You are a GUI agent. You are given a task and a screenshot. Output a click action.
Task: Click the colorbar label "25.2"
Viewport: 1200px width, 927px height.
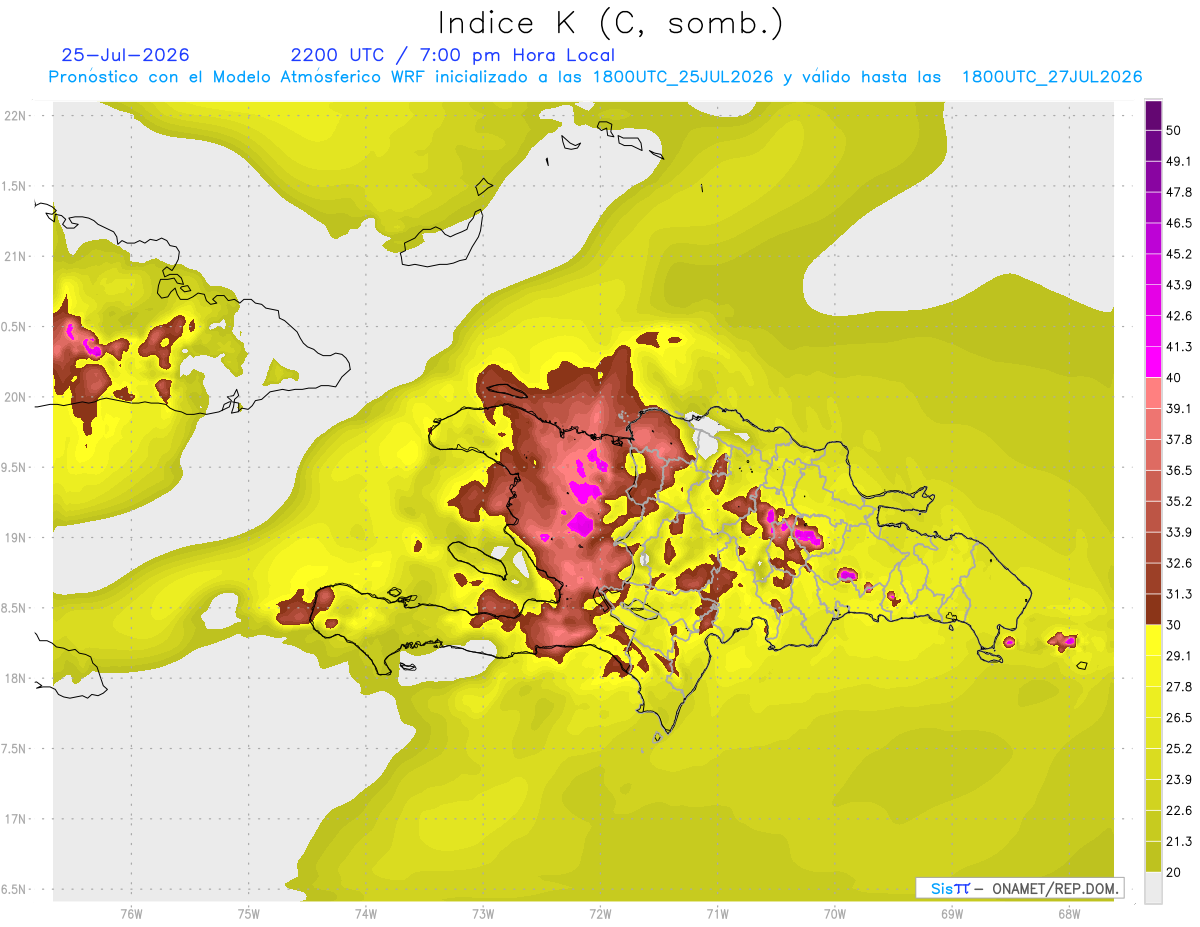point(1179,748)
